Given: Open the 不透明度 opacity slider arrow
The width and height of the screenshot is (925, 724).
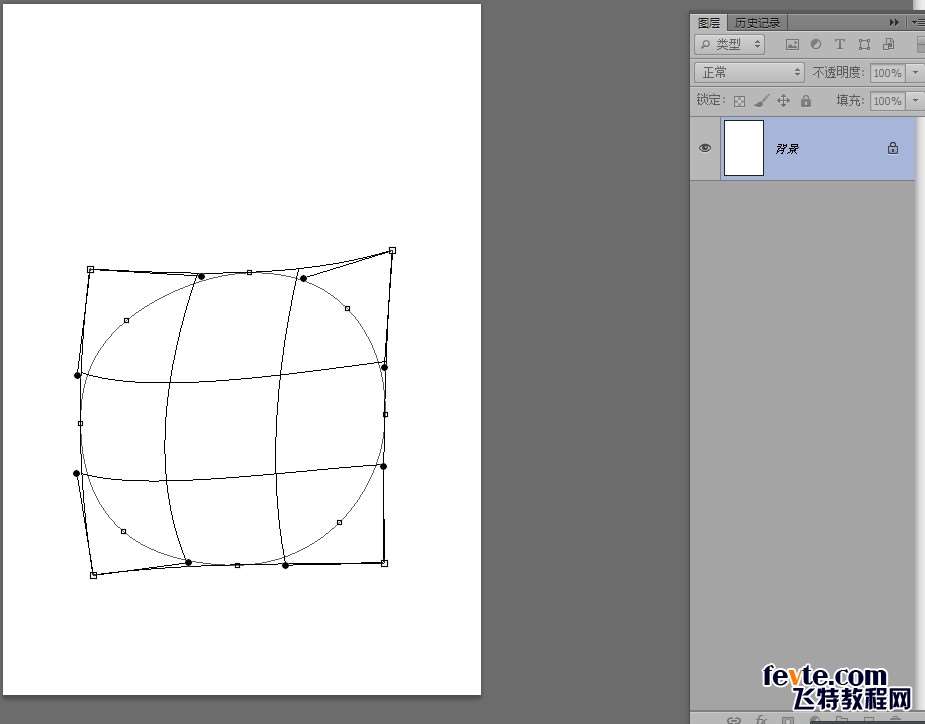Looking at the screenshot, I should point(916,73).
